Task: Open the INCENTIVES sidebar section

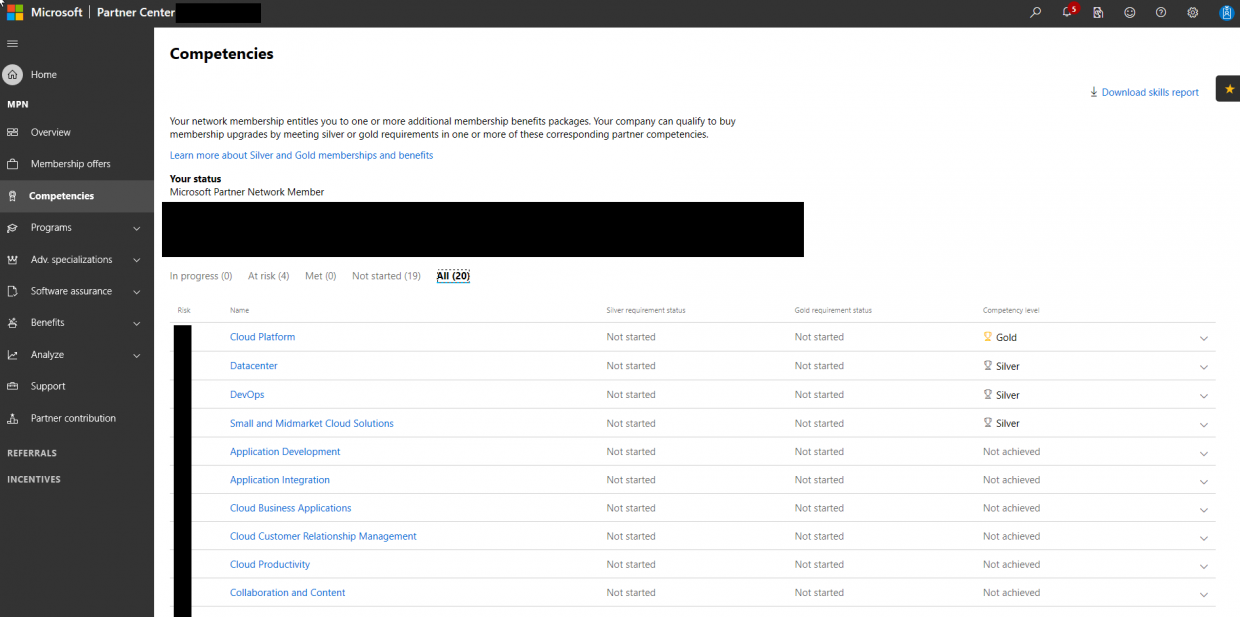Action: [x=34, y=479]
